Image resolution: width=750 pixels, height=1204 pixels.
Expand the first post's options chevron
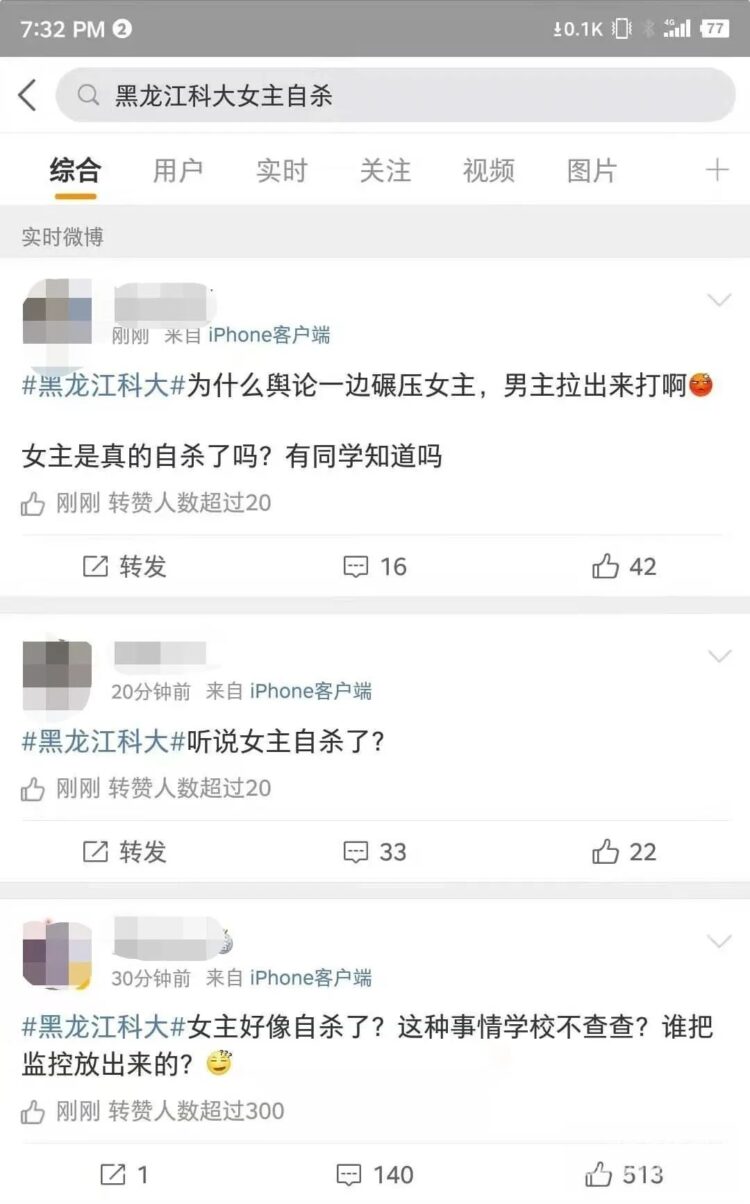[719, 299]
